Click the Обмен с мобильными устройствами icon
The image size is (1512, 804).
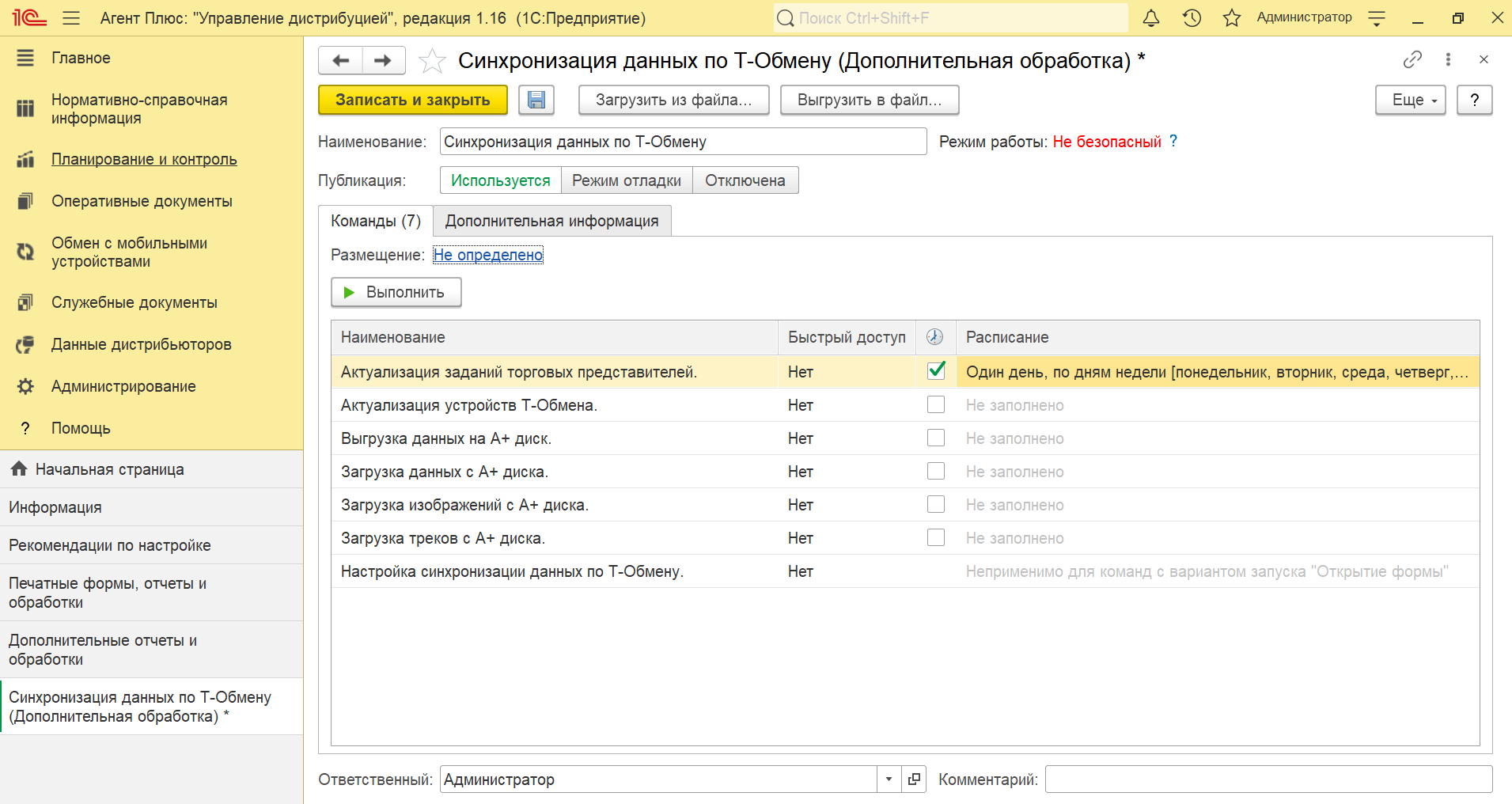25,252
